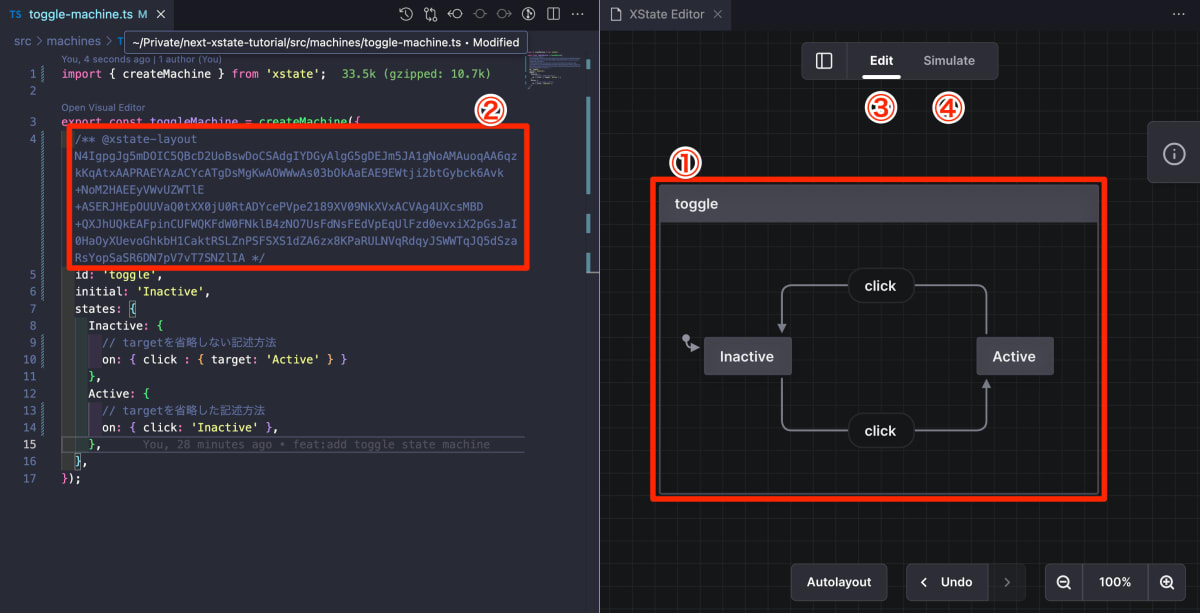1200x613 pixels.
Task: Open file history clock icon in editor toolbar
Action: [406, 14]
